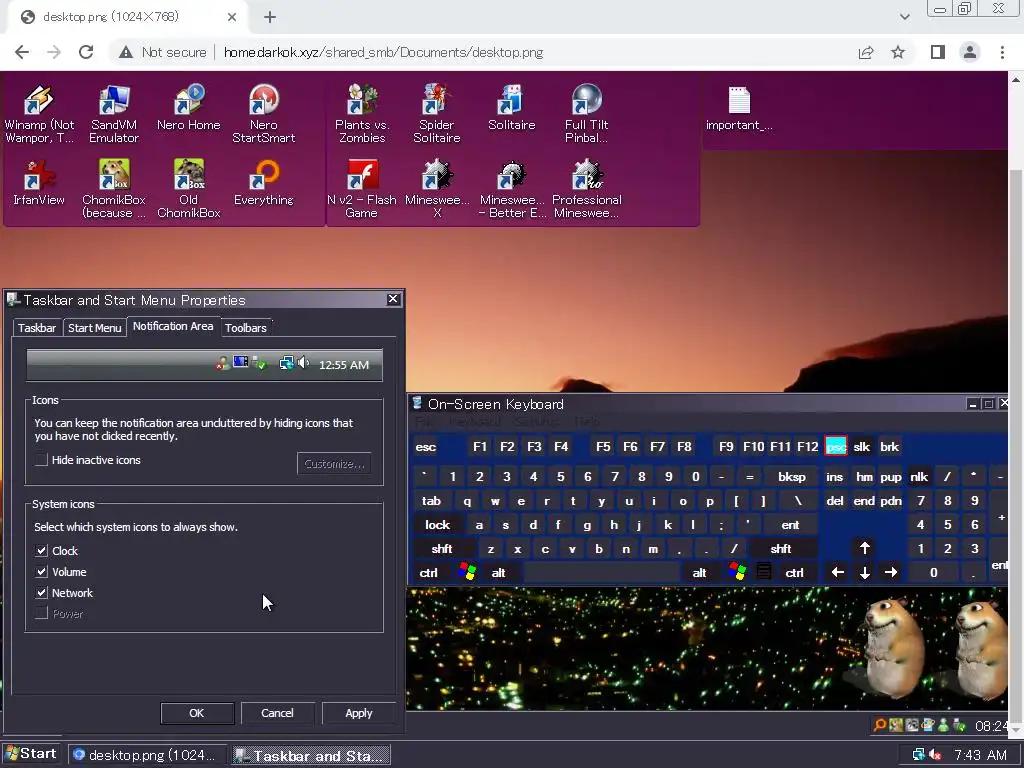Toggle the lock key on On-Screen Keyboard
The width and height of the screenshot is (1024, 768).
(438, 525)
